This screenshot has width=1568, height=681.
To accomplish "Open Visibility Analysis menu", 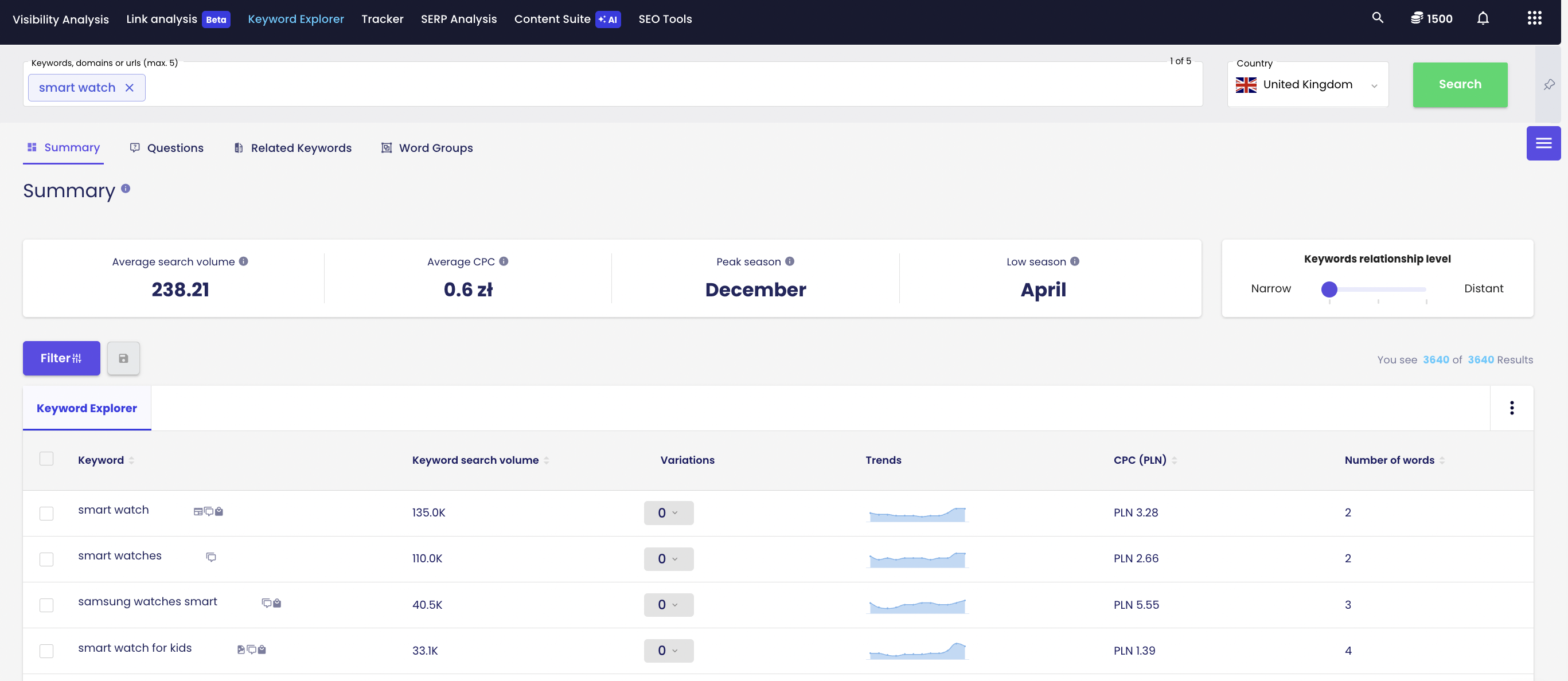I will point(61,19).
